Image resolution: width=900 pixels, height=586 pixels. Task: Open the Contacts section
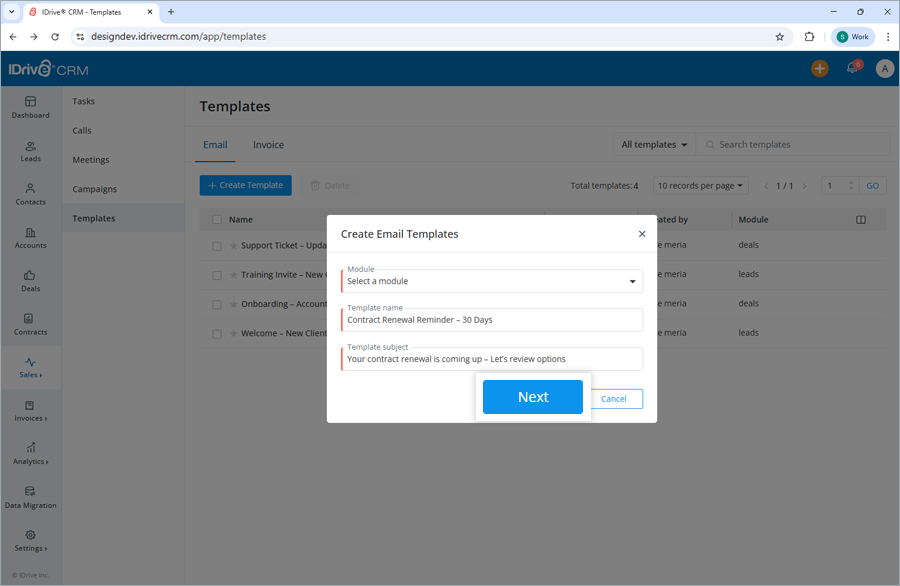(x=30, y=195)
